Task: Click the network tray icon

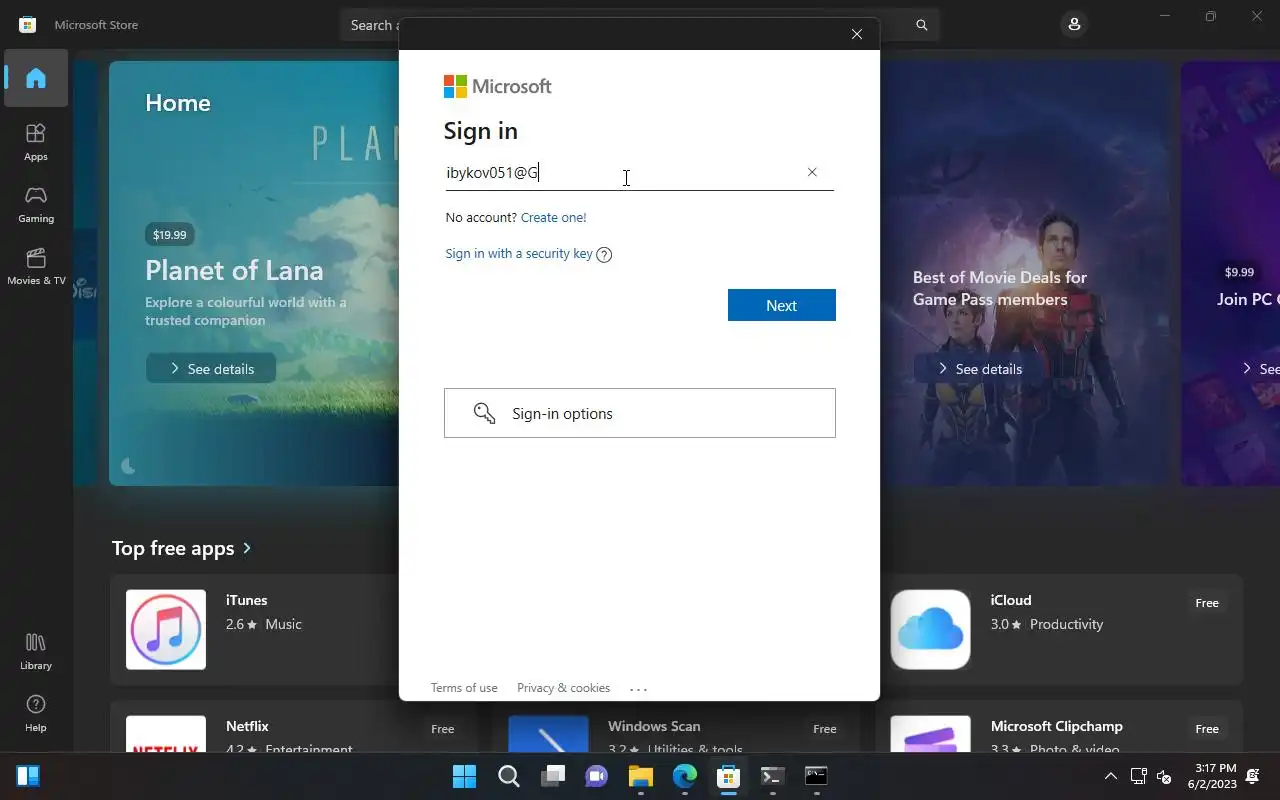Action: coord(1138,776)
